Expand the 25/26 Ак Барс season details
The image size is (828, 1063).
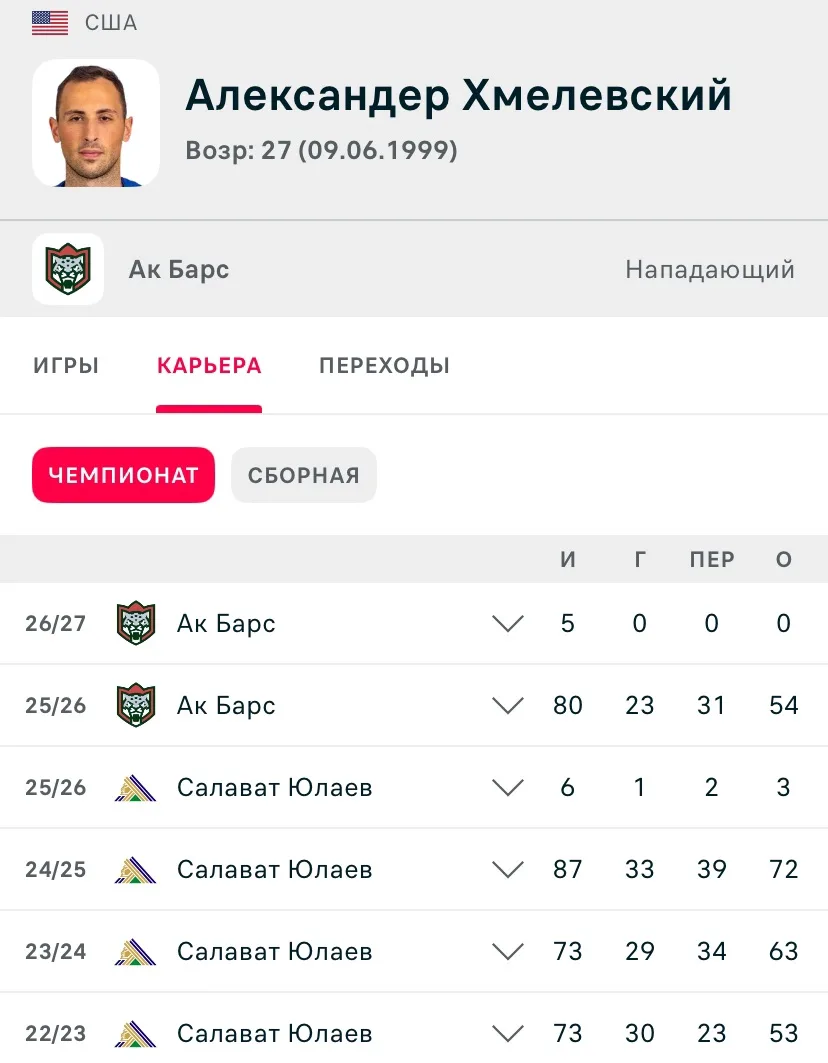click(508, 706)
